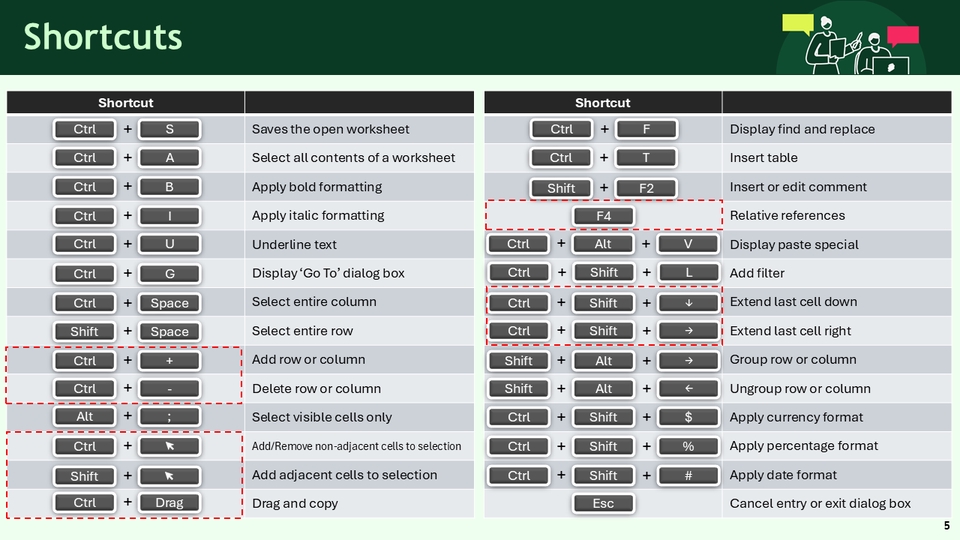
Task: Click the down arrow key in Extend last cell down row
Action: click(688, 302)
